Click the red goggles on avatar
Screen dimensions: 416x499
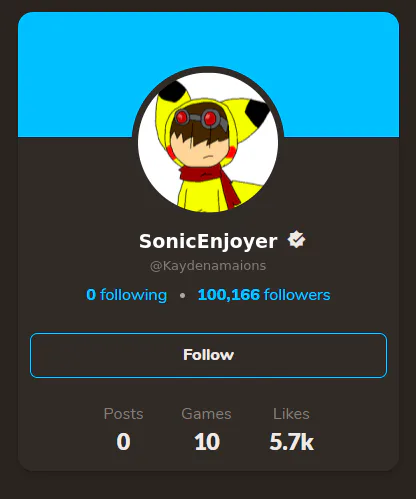[199, 117]
